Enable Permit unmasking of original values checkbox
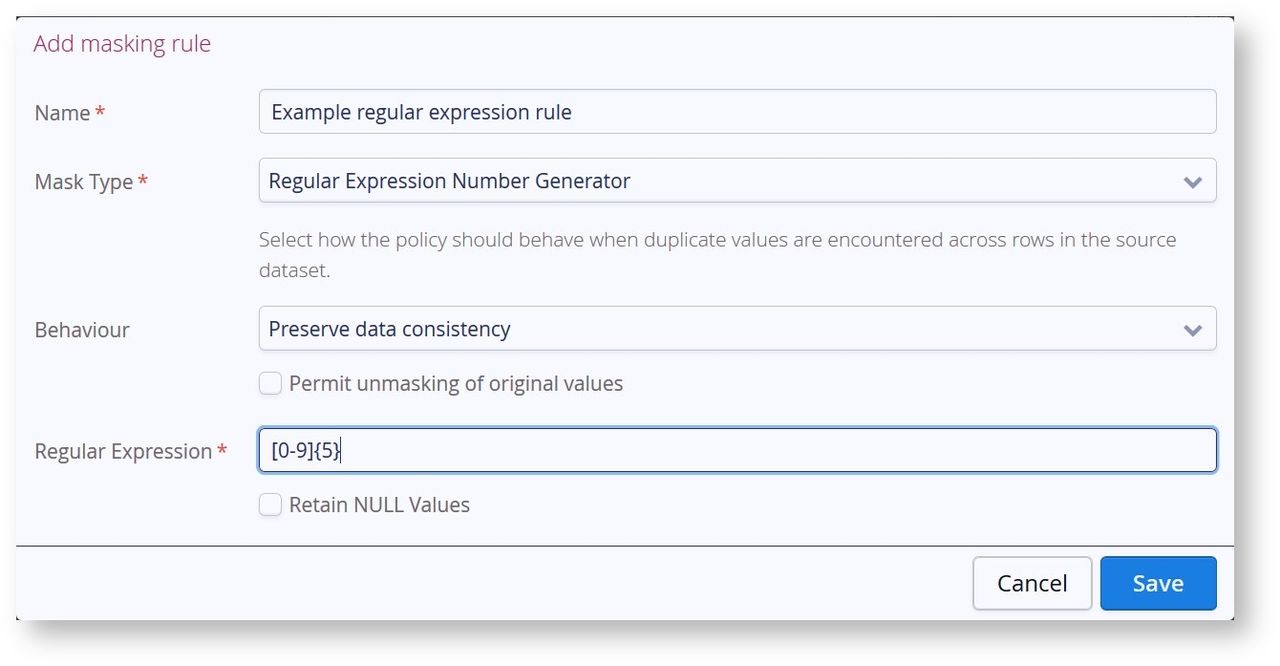The height and width of the screenshot is (666, 1280). point(270,383)
